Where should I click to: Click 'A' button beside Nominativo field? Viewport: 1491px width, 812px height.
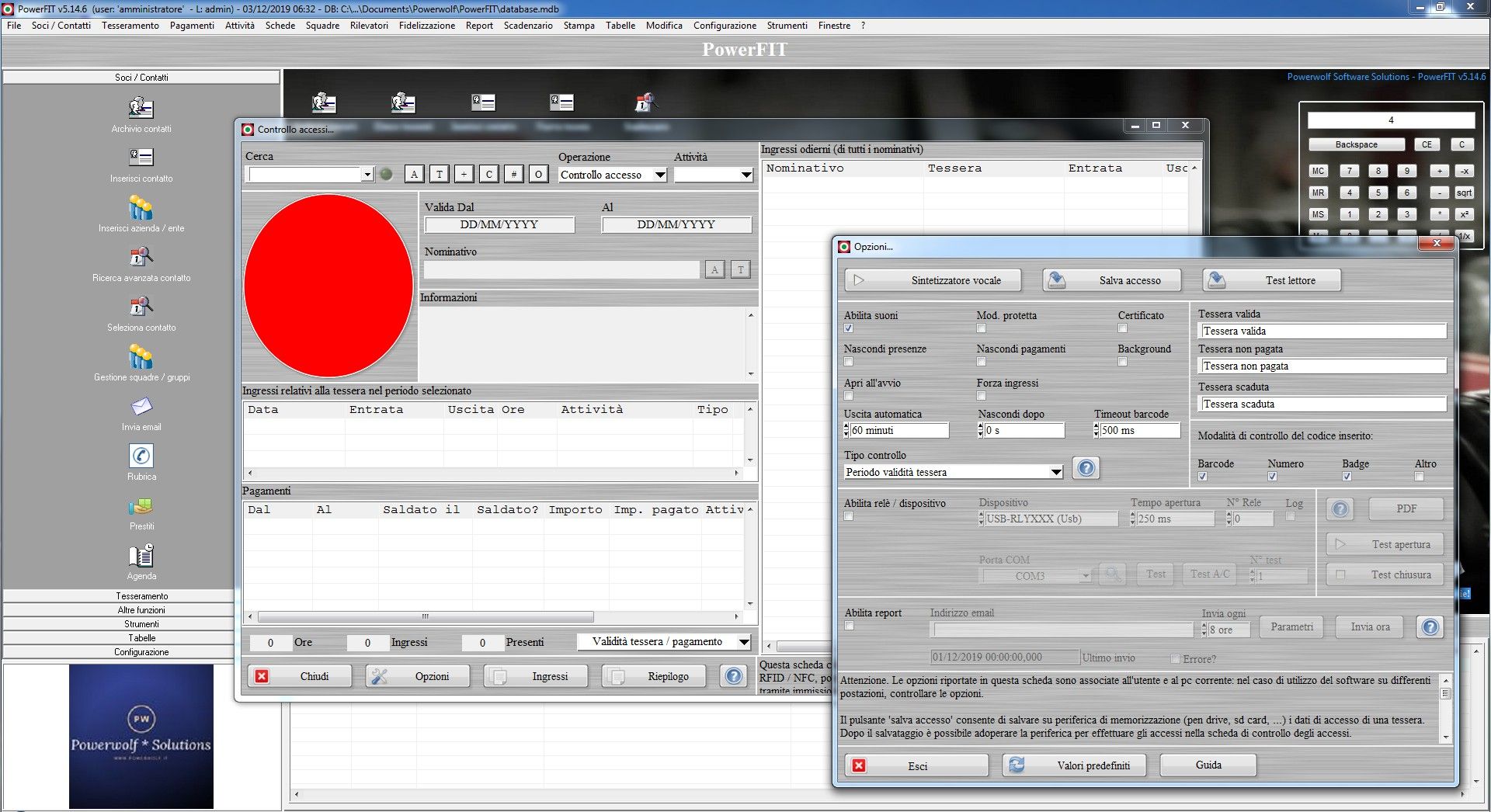click(715, 269)
